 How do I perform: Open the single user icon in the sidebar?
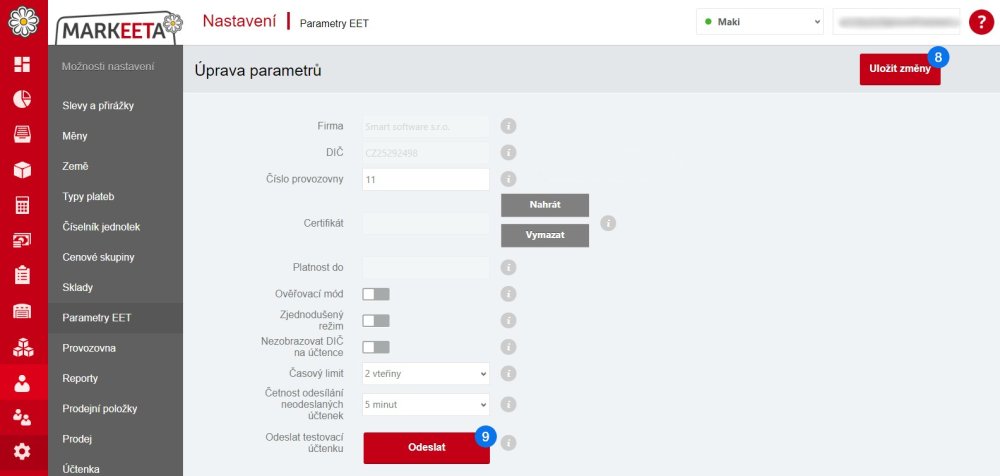click(x=22, y=383)
